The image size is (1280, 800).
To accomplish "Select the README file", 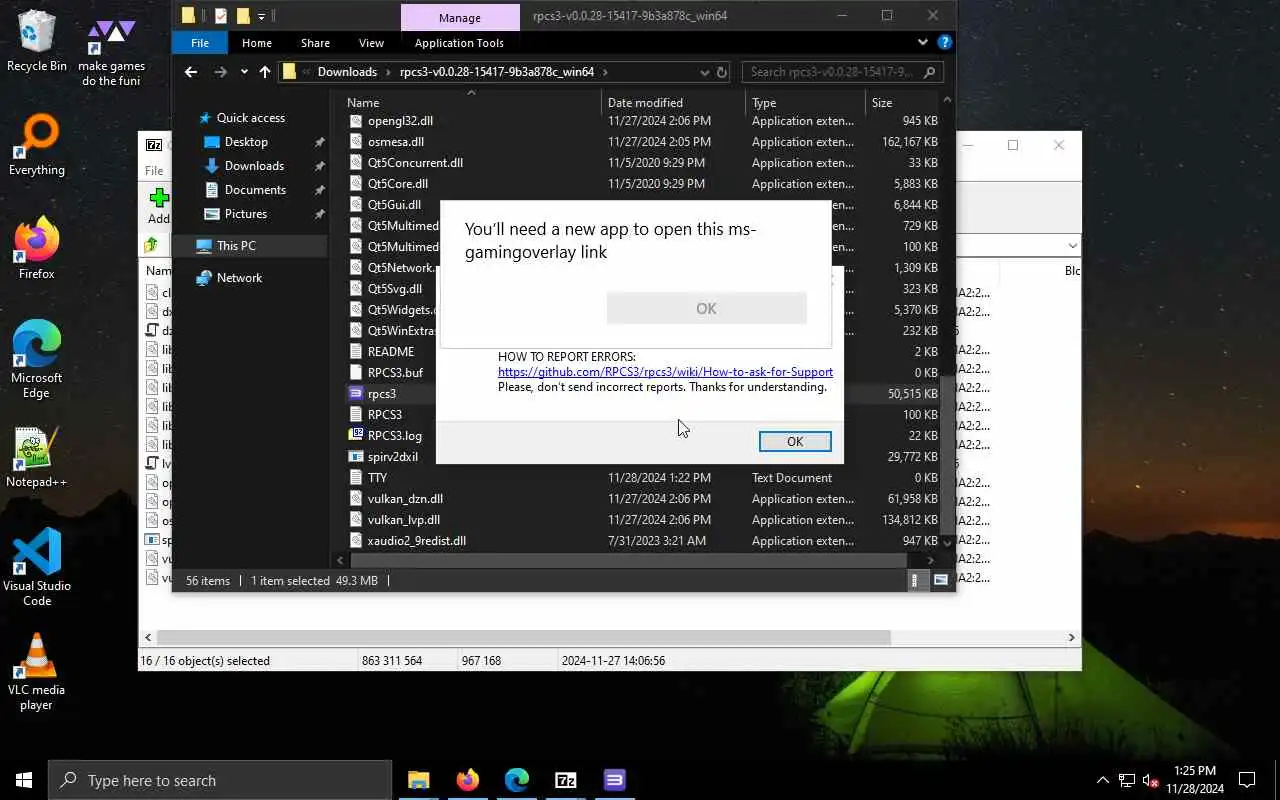I will pyautogui.click(x=390, y=352).
